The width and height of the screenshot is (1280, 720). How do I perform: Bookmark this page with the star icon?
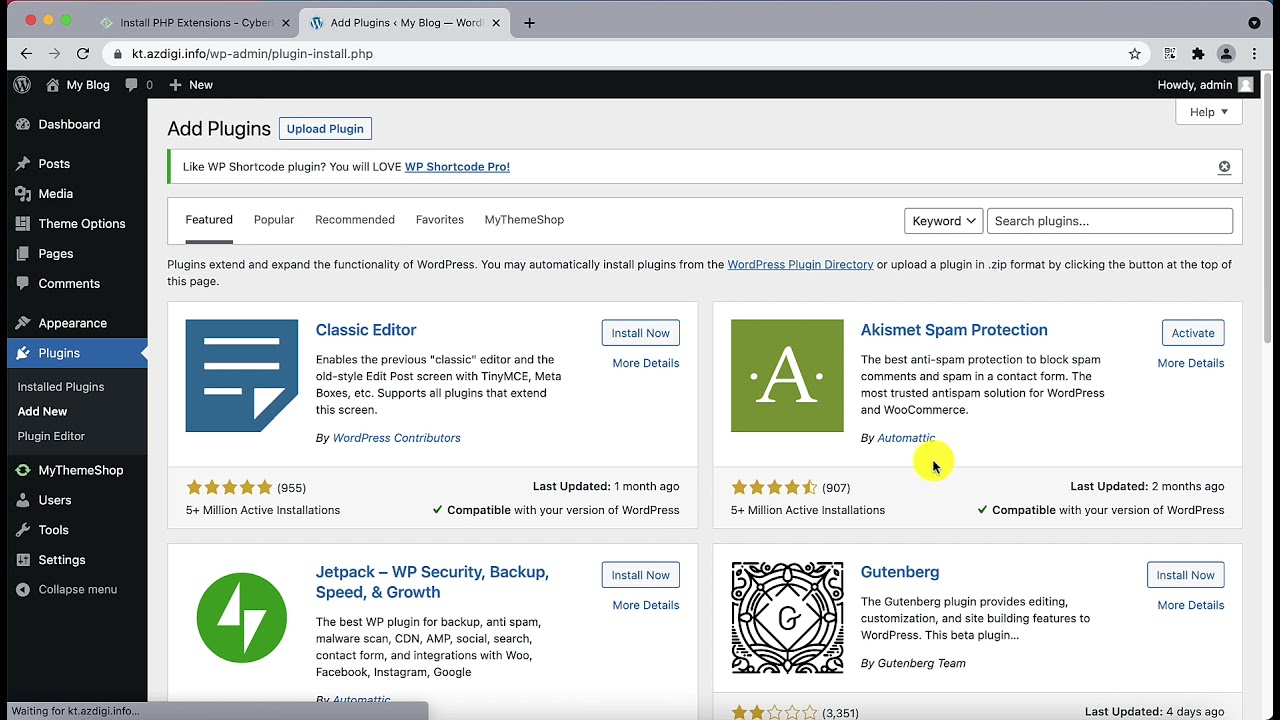[1135, 54]
